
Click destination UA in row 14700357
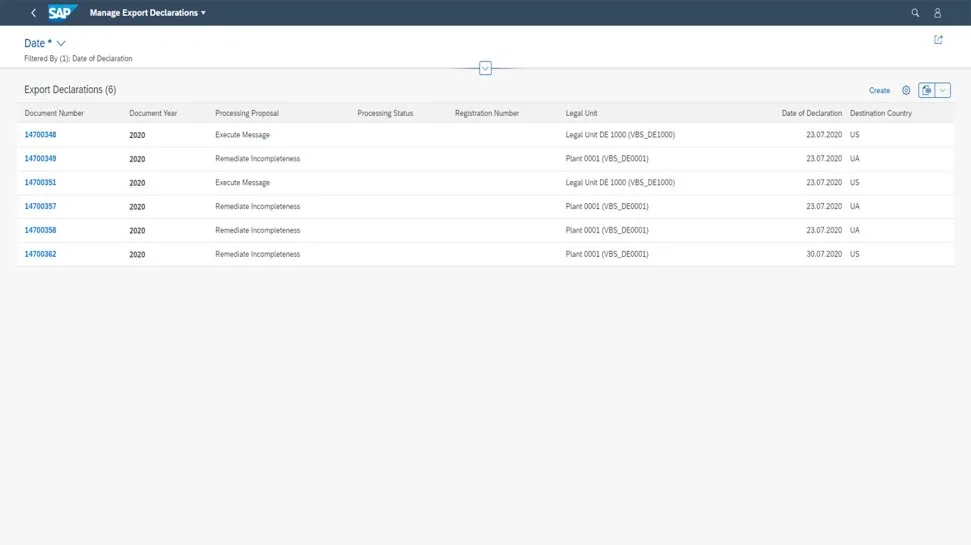pyautogui.click(x=855, y=206)
